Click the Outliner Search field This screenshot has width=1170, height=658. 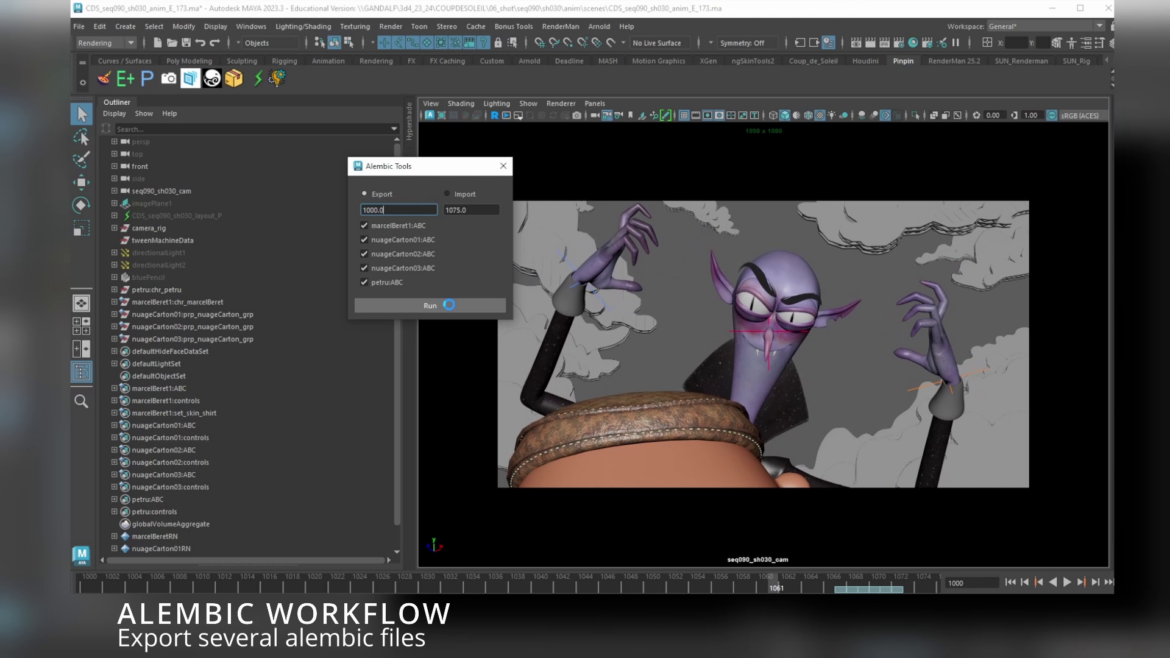251,129
